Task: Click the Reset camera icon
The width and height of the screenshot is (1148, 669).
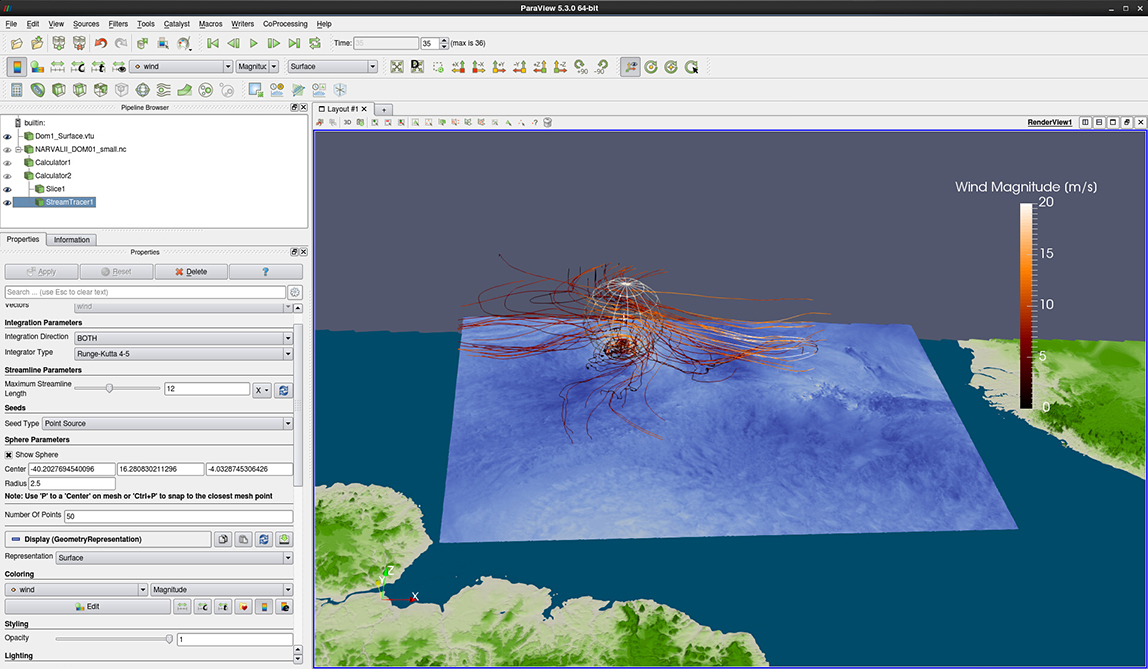Action: (397, 67)
